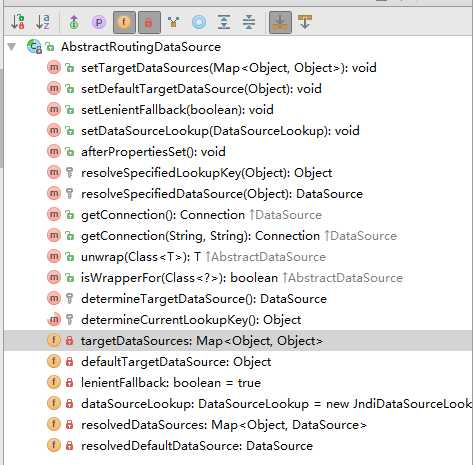The image size is (473, 465).
Task: Toggle Group Methods by Defining Type
Action: click(x=74, y=22)
